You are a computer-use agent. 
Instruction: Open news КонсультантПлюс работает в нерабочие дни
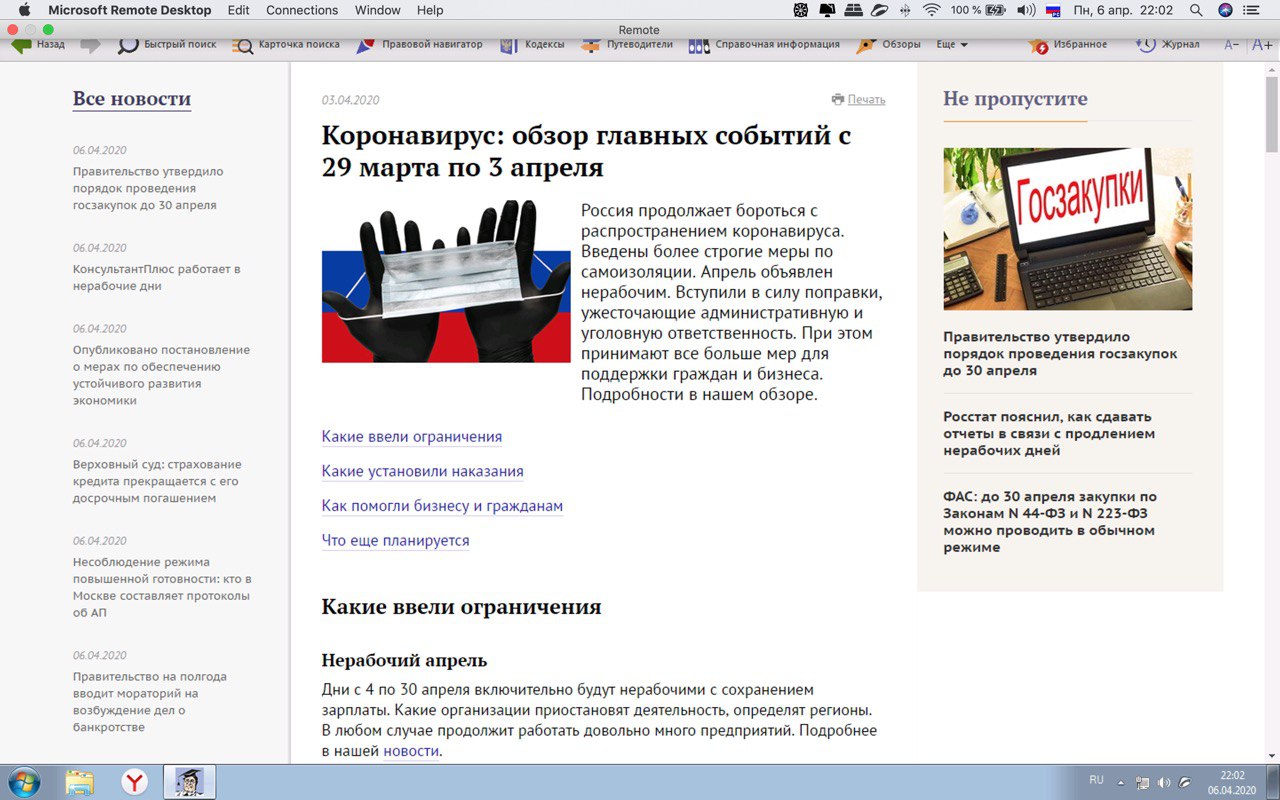click(157, 277)
